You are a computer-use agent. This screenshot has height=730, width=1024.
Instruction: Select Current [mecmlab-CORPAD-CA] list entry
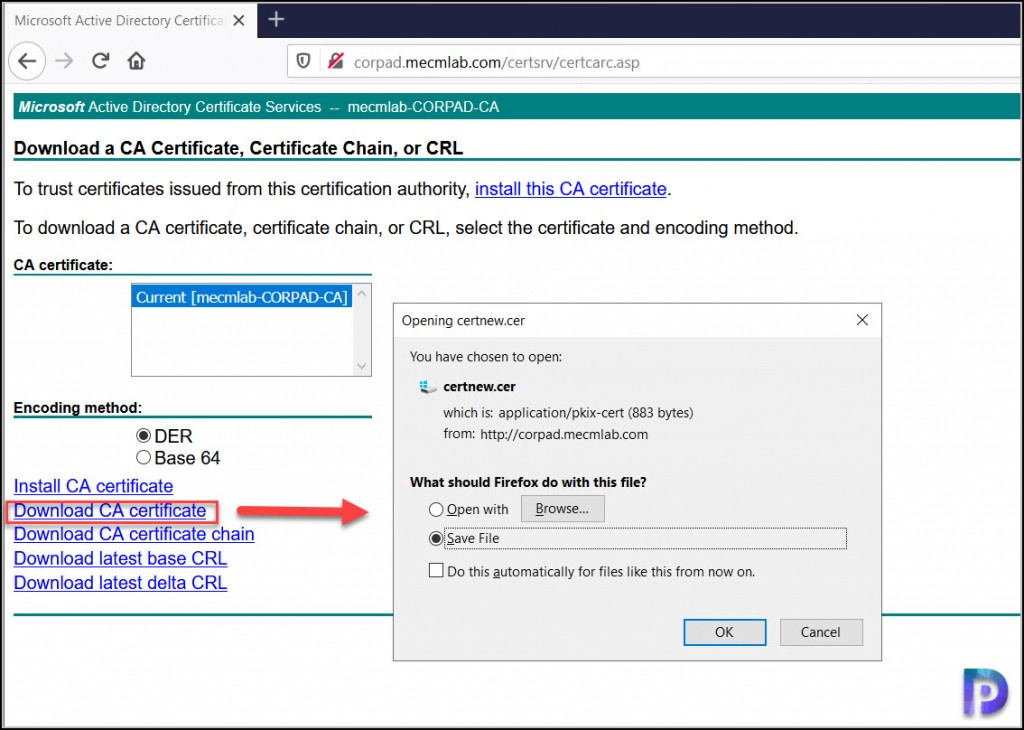coord(242,297)
